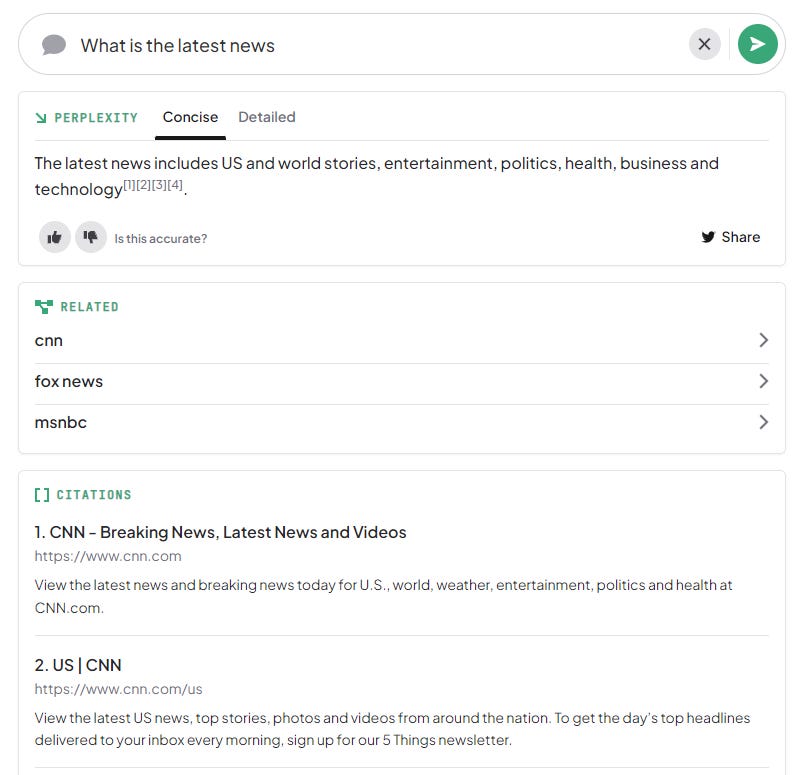This screenshot has height=775, width=795.
Task: Click the CNN.com citation description text
Action: click(x=383, y=597)
